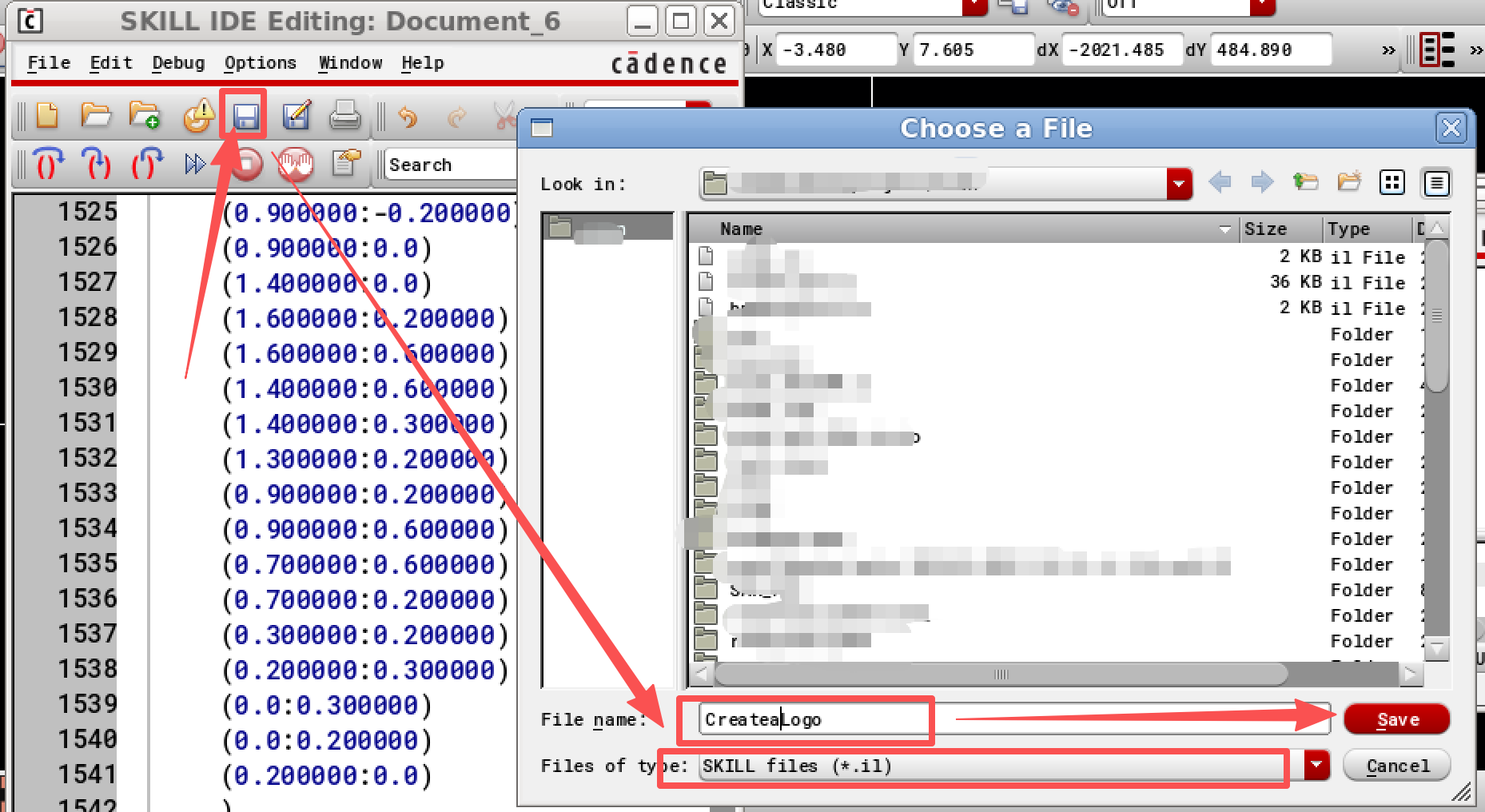Click code line (1.600000:0.200000) at 1528

365,318
